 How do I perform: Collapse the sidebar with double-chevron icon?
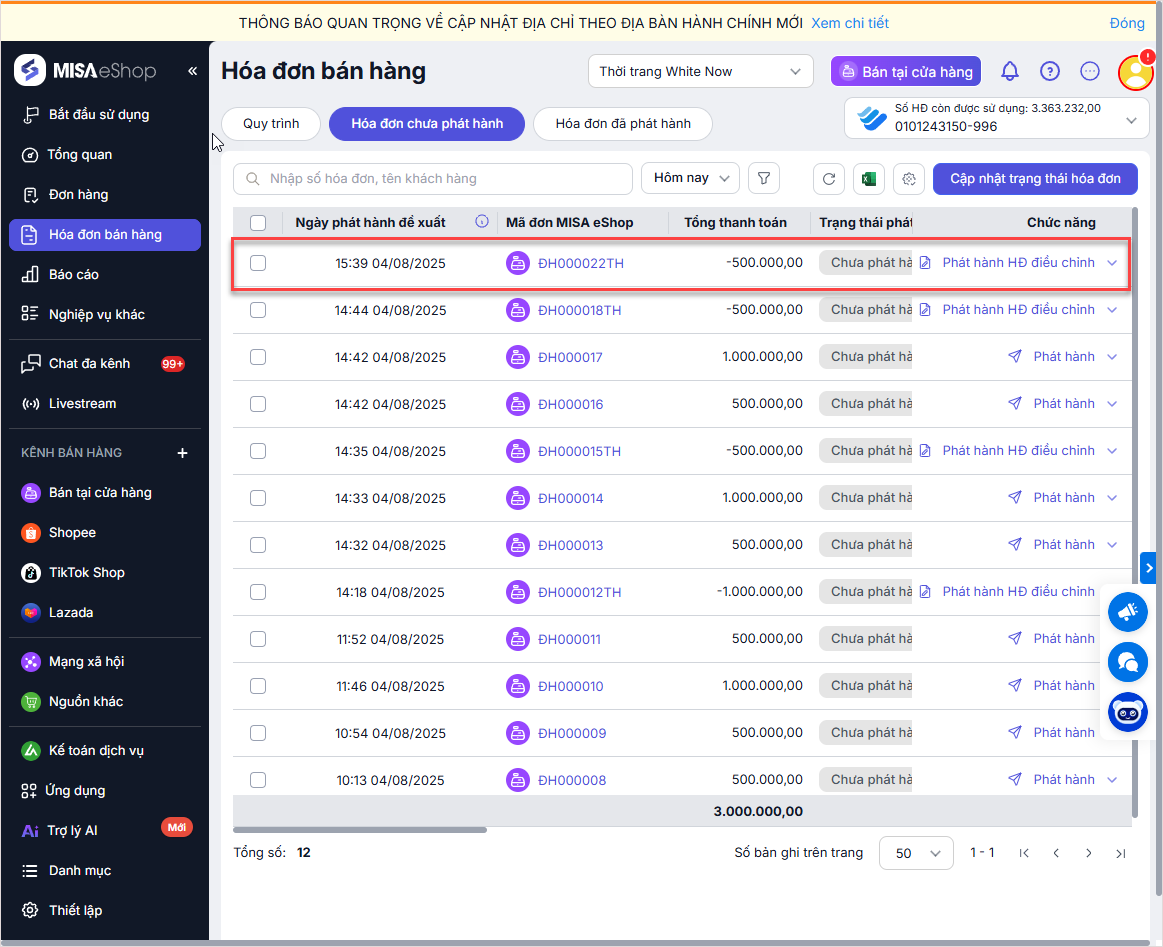(193, 71)
